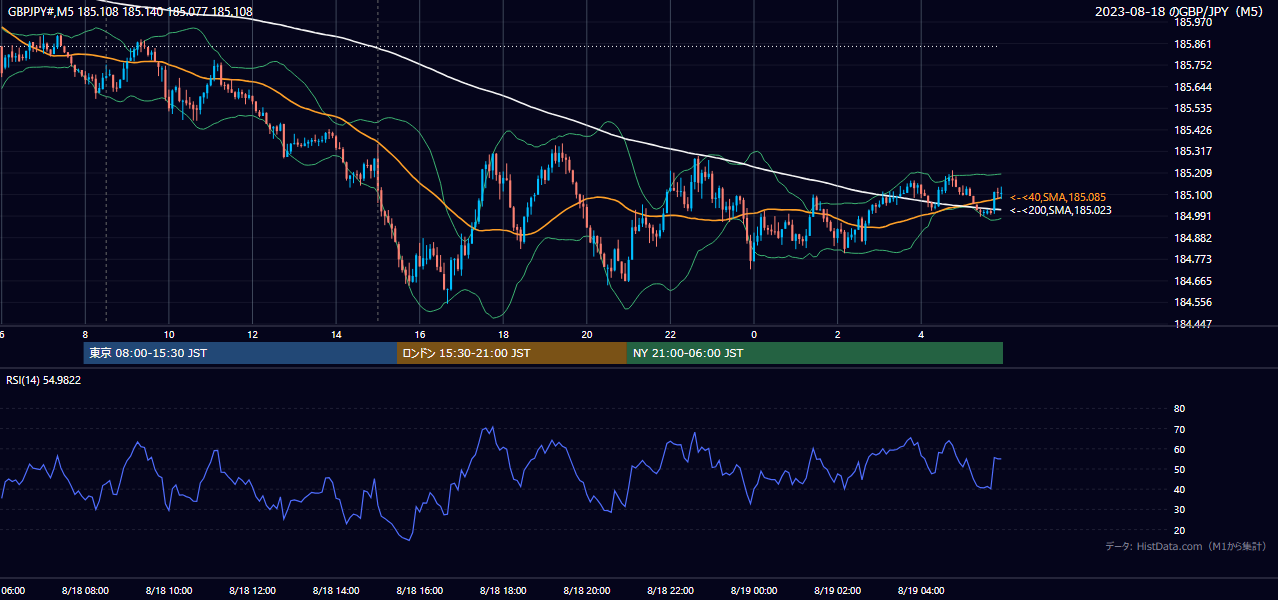Click price axis value 185.317
Screen dimensions: 1278x600
point(1193,152)
